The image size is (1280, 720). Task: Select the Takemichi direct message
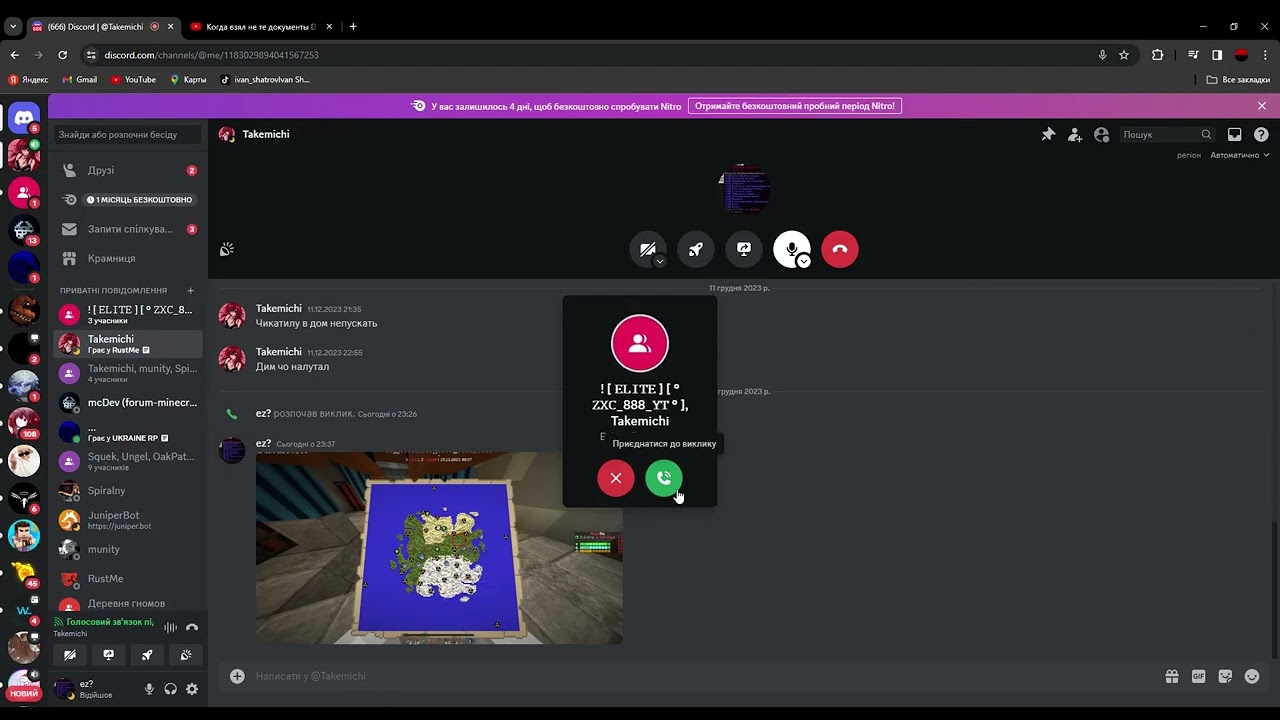tap(128, 344)
